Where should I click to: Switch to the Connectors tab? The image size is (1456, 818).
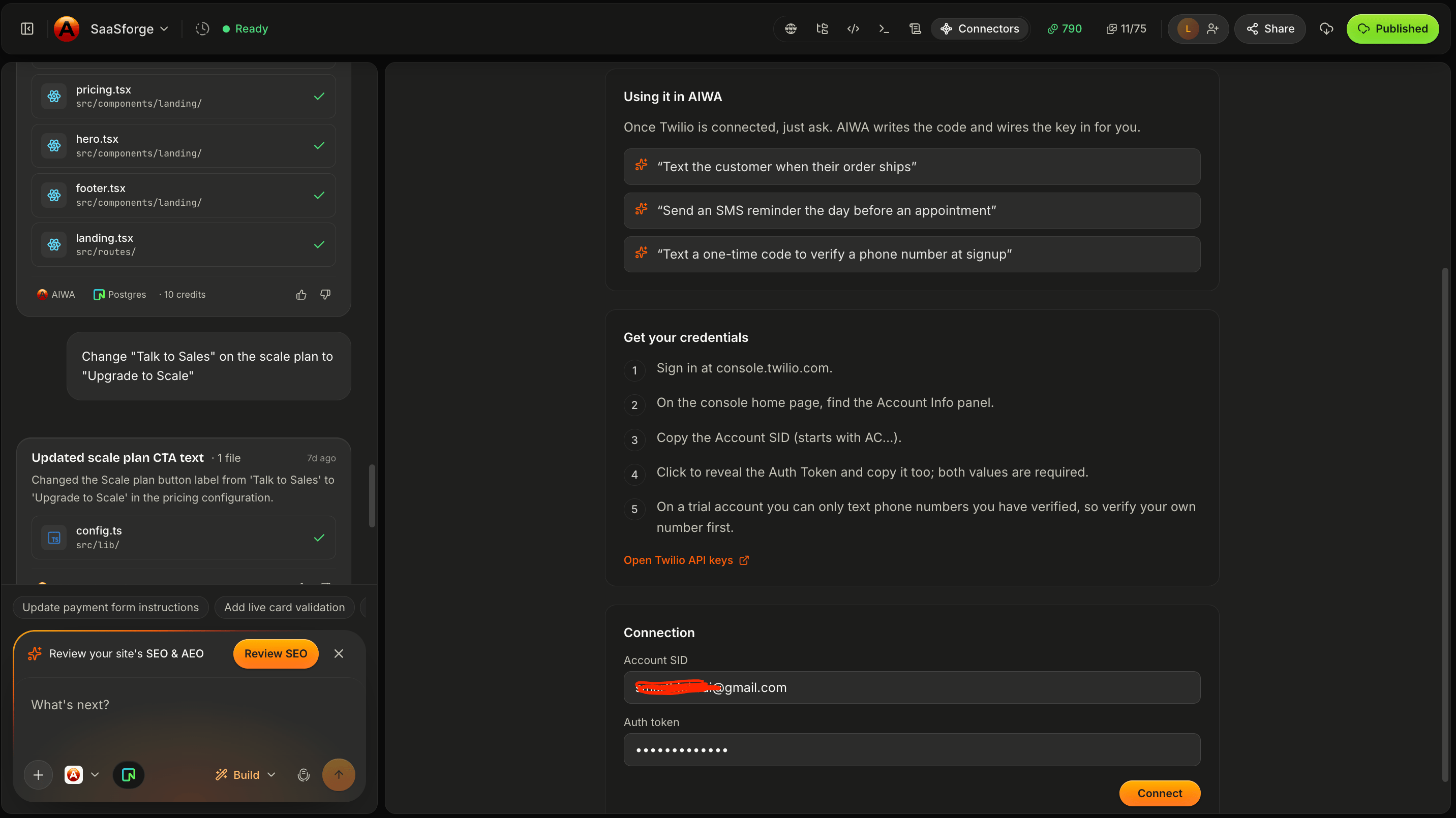979,29
